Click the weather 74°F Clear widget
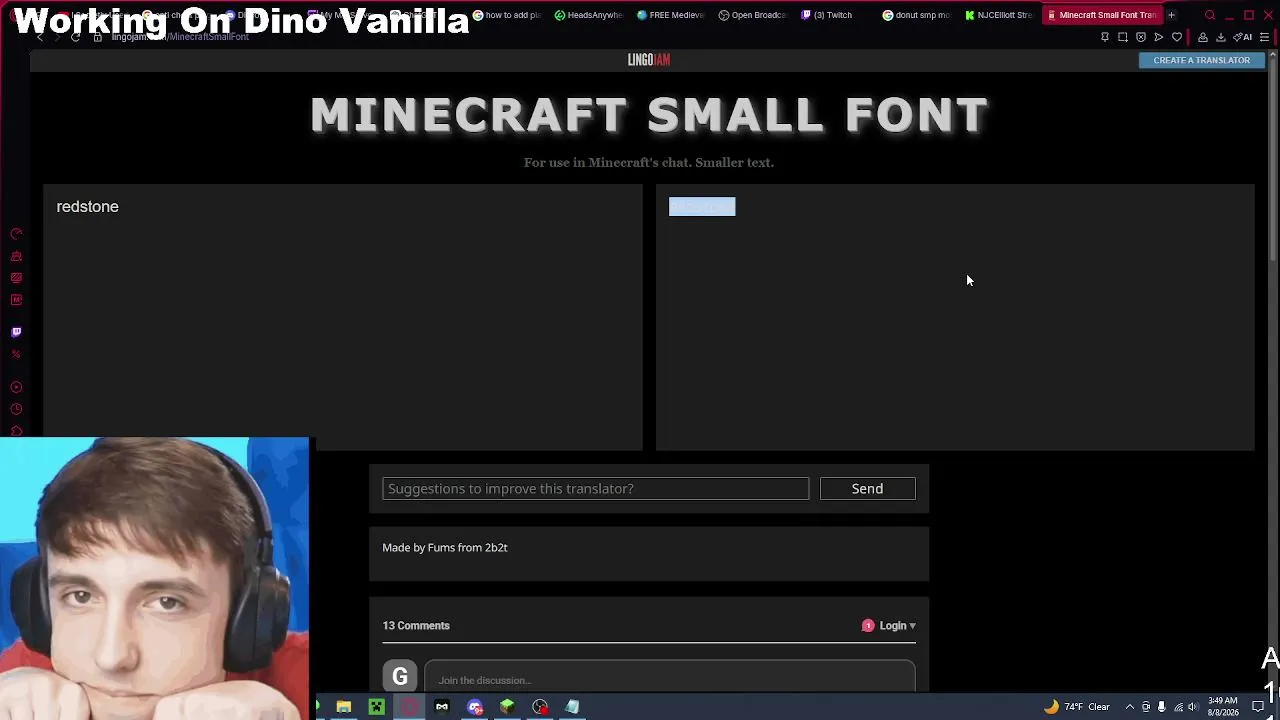Image resolution: width=1280 pixels, height=720 pixels. 1077,707
